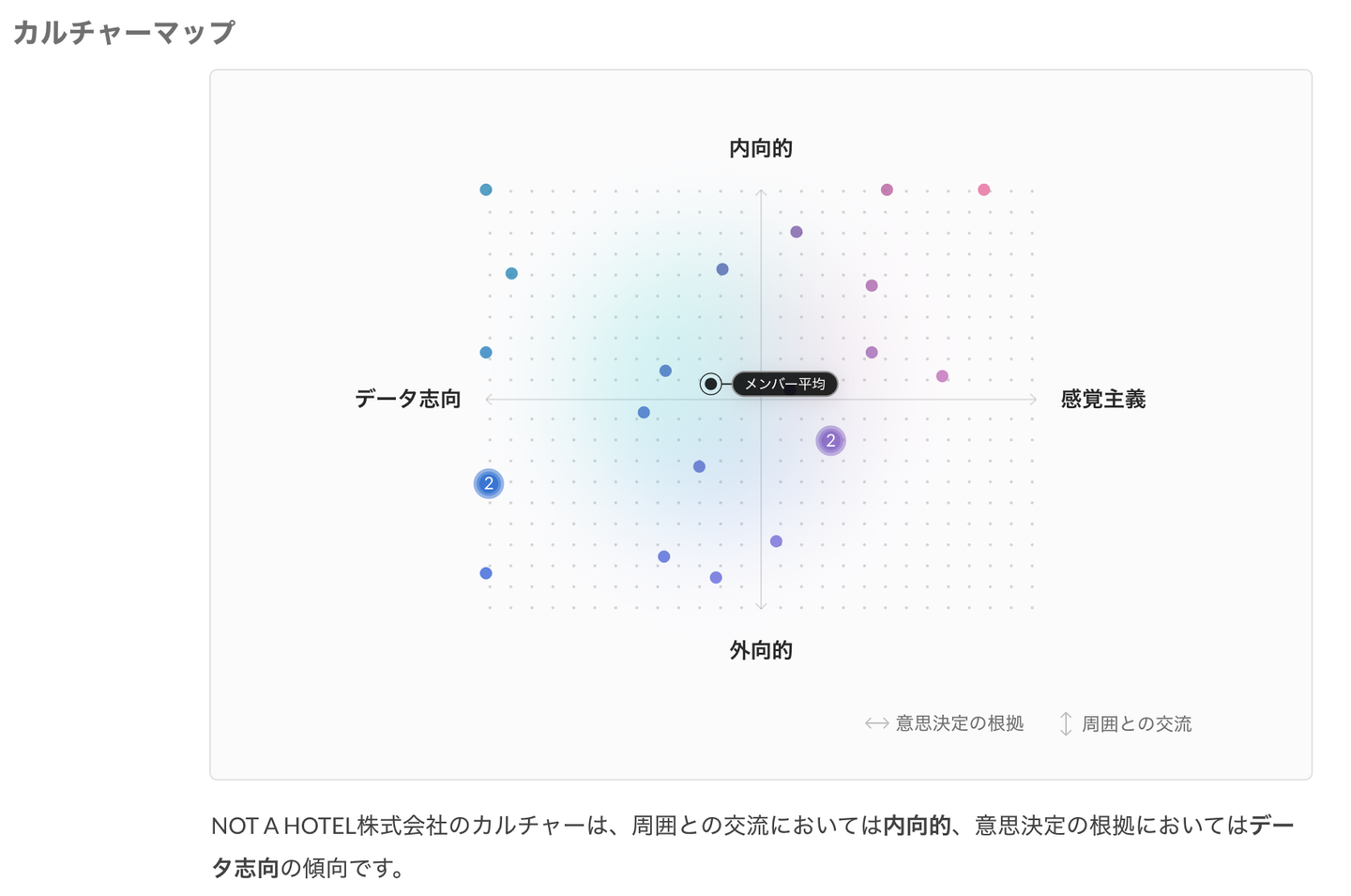Click the カルチャーマップ section heading
1351x896 pixels.
124,32
